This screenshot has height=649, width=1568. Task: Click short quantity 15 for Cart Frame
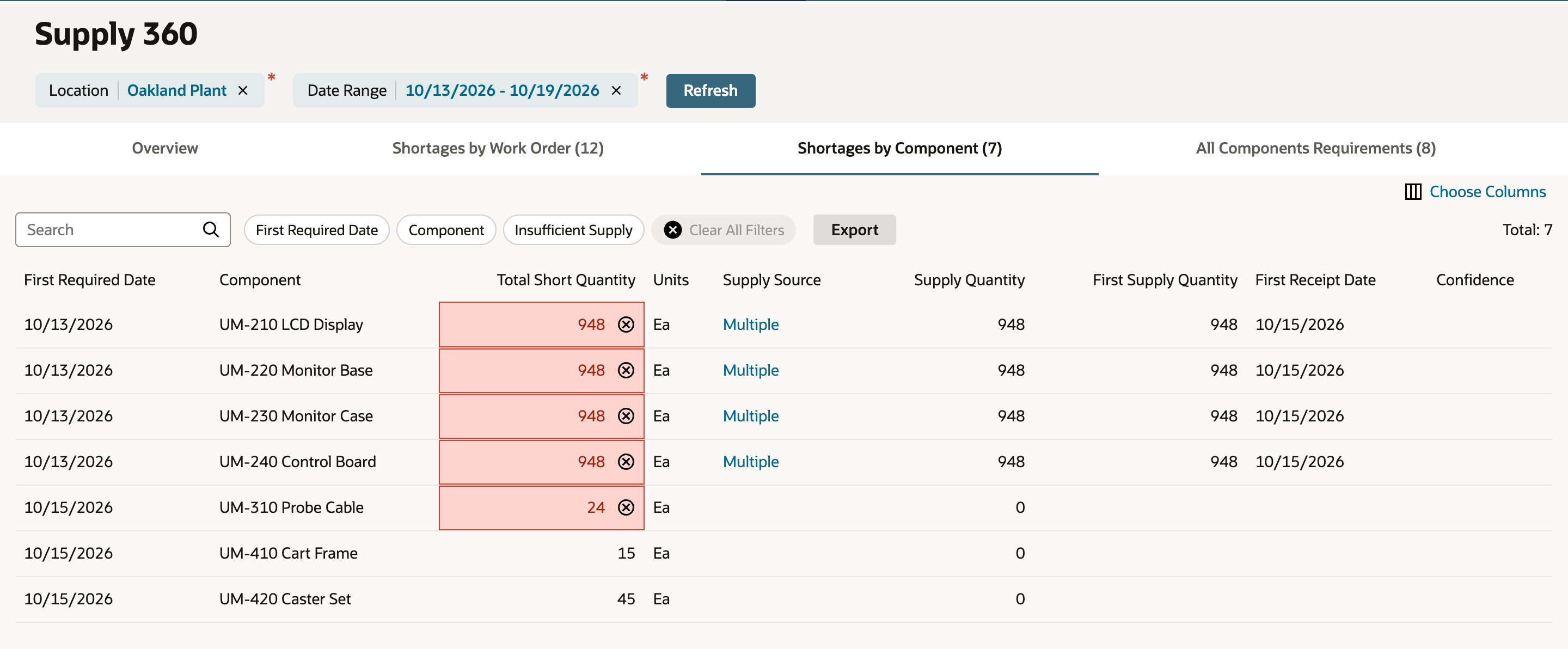626,553
